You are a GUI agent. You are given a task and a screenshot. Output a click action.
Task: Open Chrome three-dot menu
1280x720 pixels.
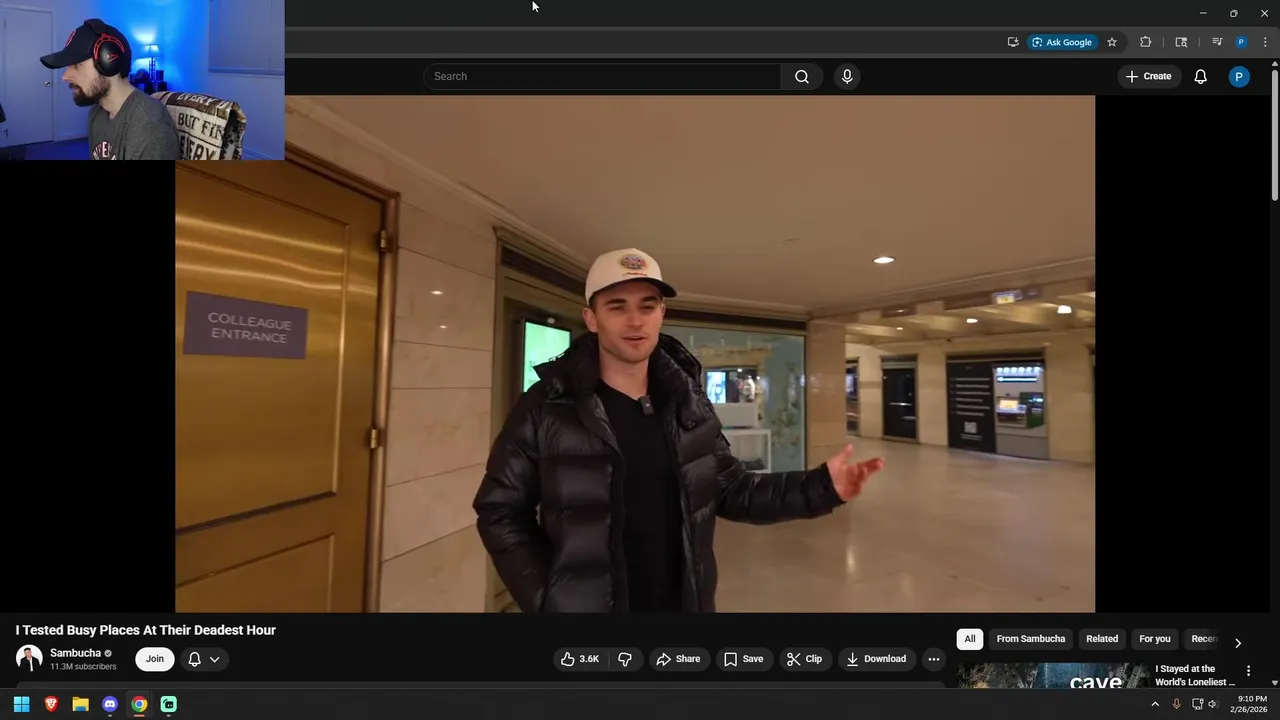click(1265, 42)
